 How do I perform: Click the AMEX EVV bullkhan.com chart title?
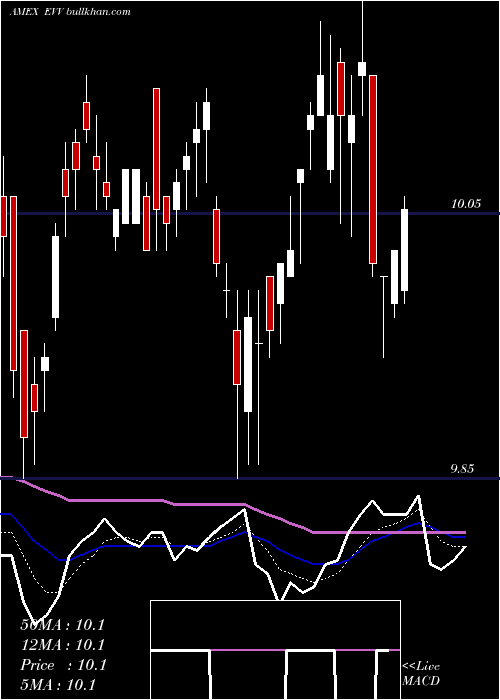click(x=71, y=12)
